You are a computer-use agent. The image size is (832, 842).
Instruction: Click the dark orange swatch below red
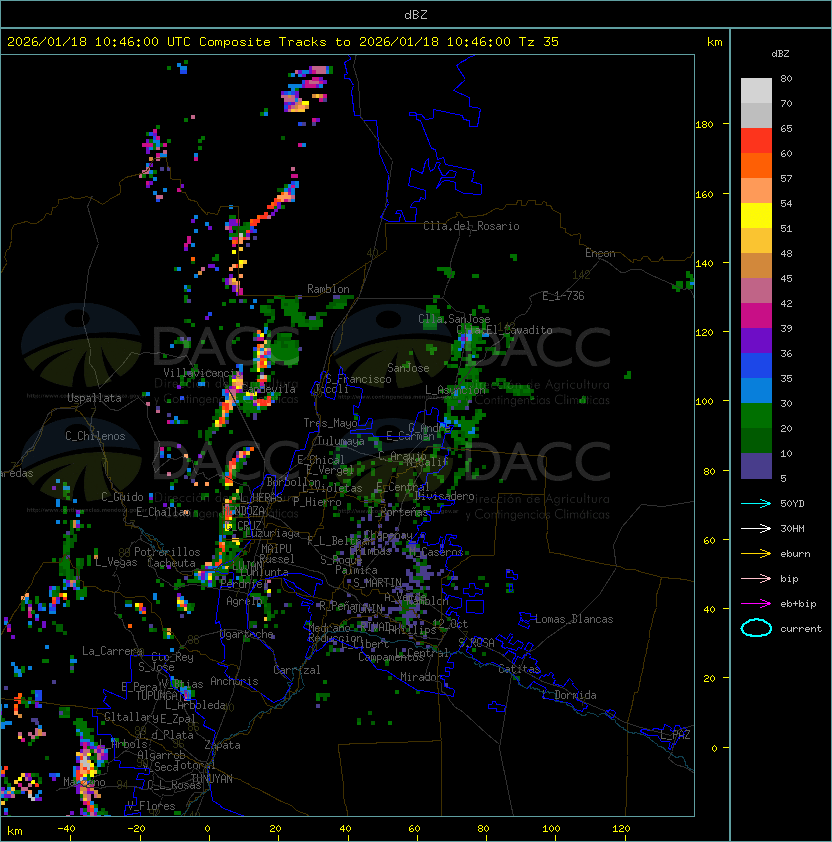(x=756, y=165)
